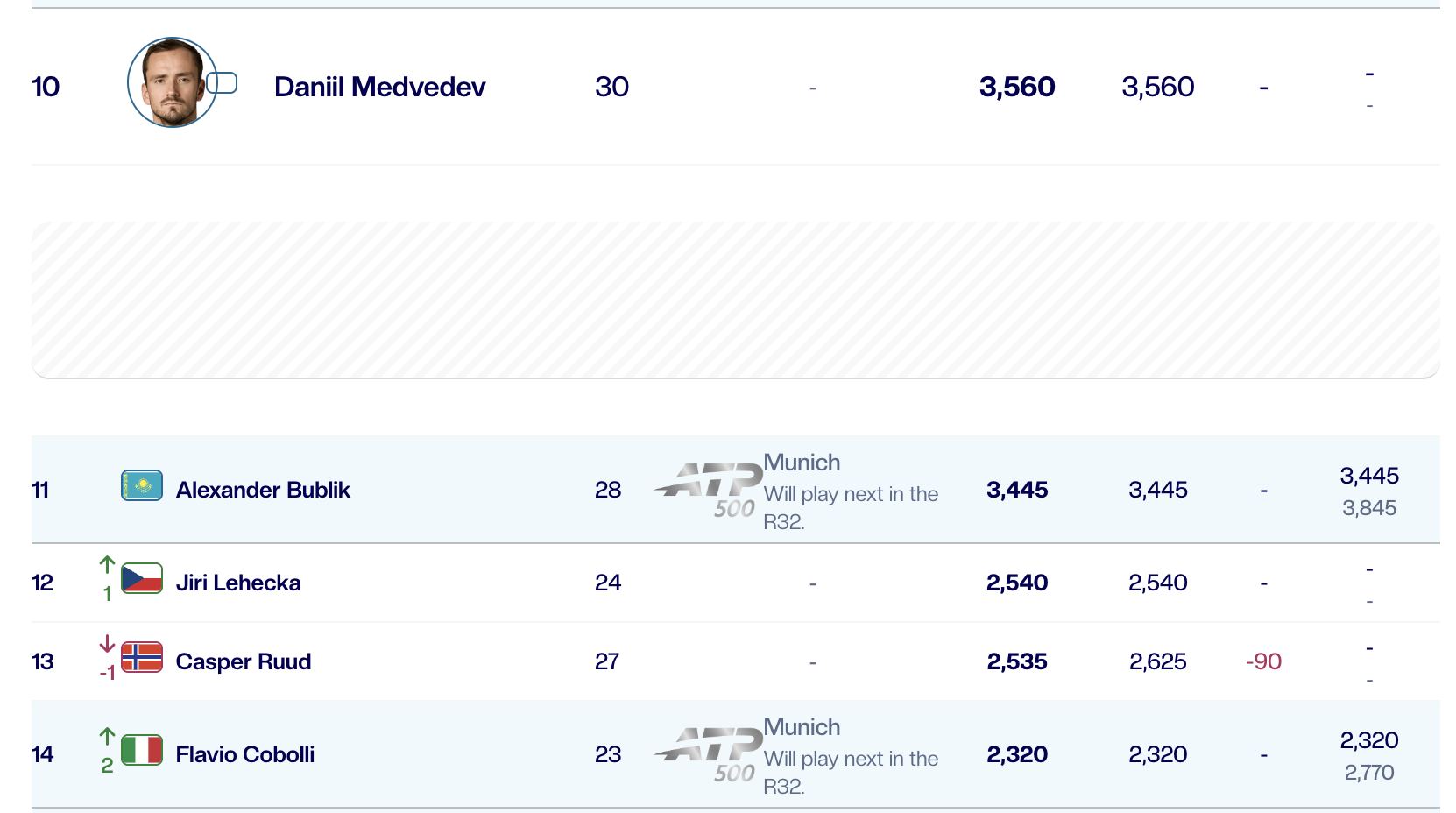
Task: Click the flag badge beside Medvedev's photo
Action: tap(223, 82)
